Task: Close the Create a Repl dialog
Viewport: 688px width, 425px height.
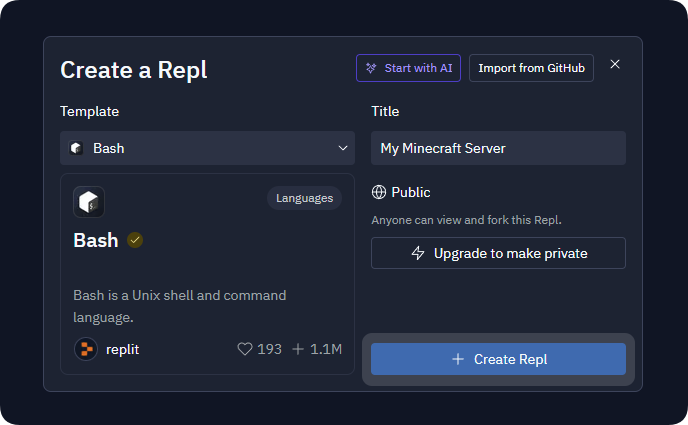Action: coord(615,64)
